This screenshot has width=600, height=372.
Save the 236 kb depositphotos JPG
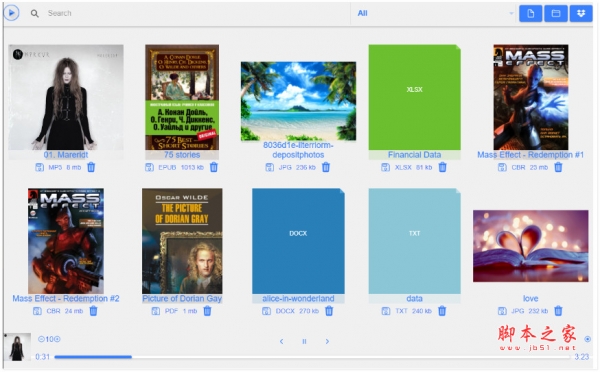tap(270, 167)
